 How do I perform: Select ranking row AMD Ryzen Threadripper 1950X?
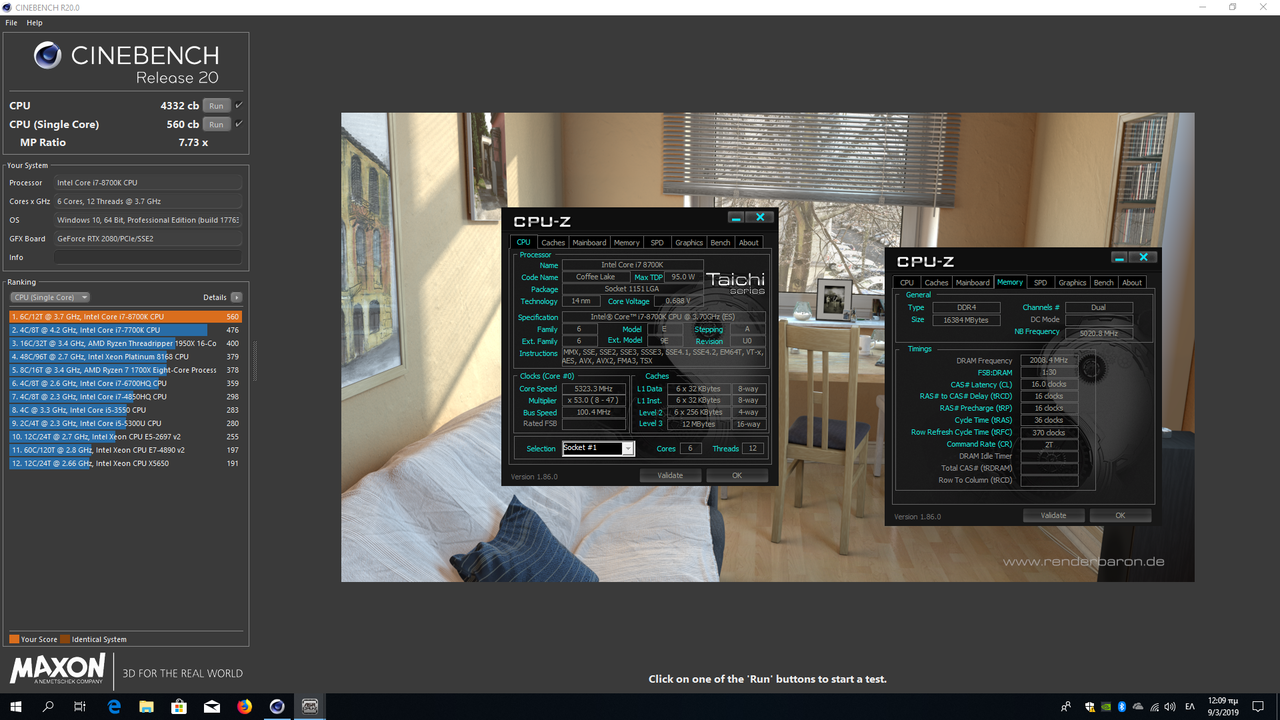tap(127, 343)
